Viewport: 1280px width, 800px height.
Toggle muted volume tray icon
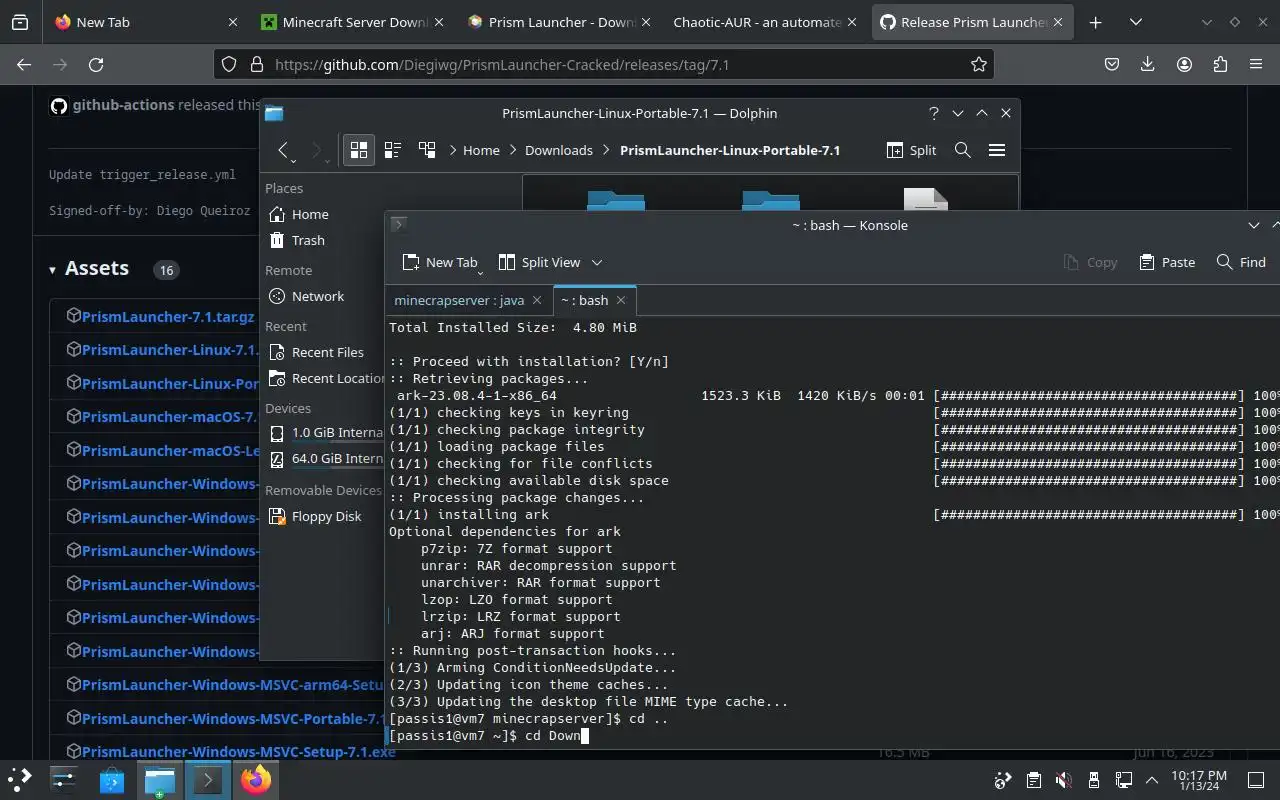point(1063,779)
